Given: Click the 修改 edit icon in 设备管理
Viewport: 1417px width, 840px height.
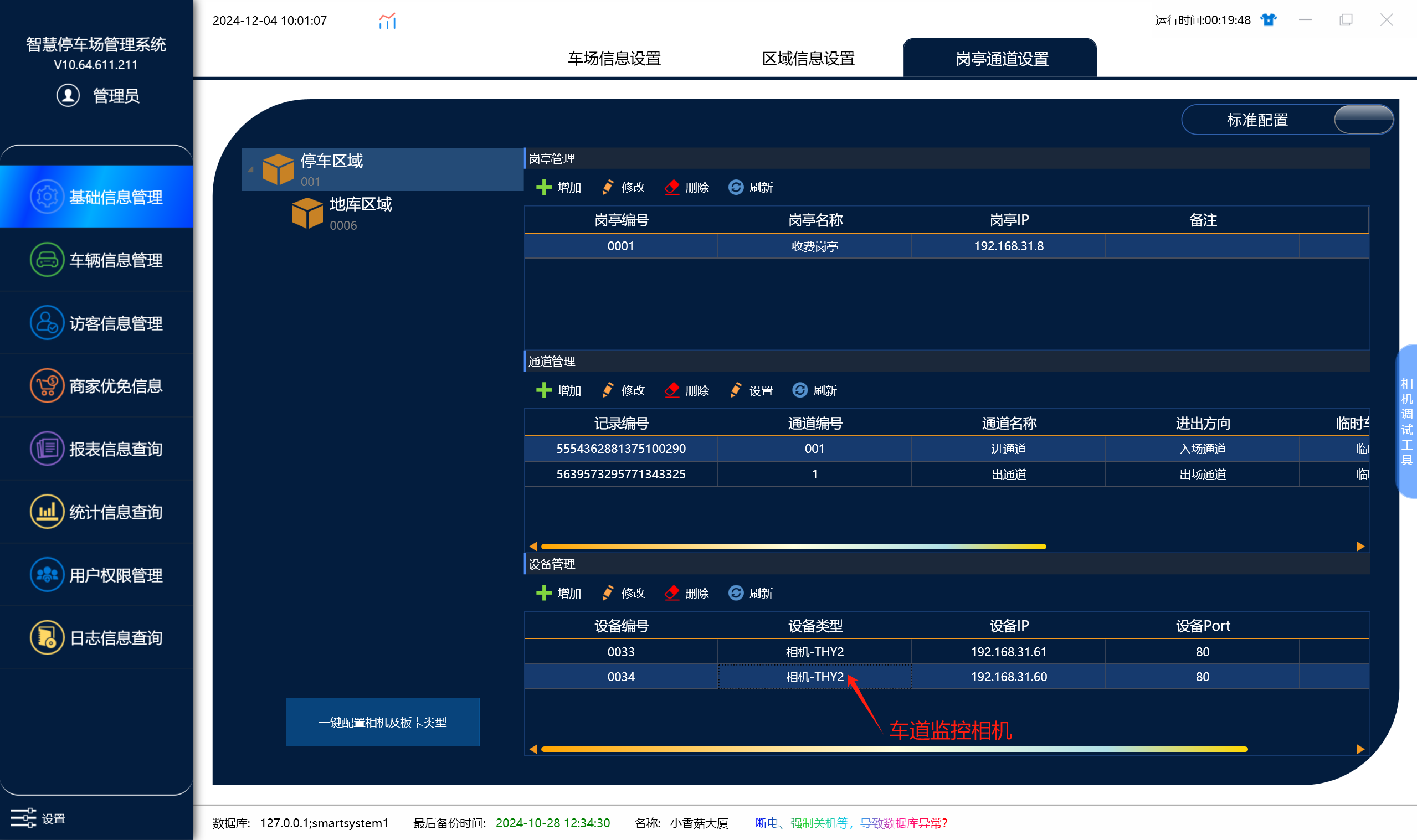Looking at the screenshot, I should (608, 592).
